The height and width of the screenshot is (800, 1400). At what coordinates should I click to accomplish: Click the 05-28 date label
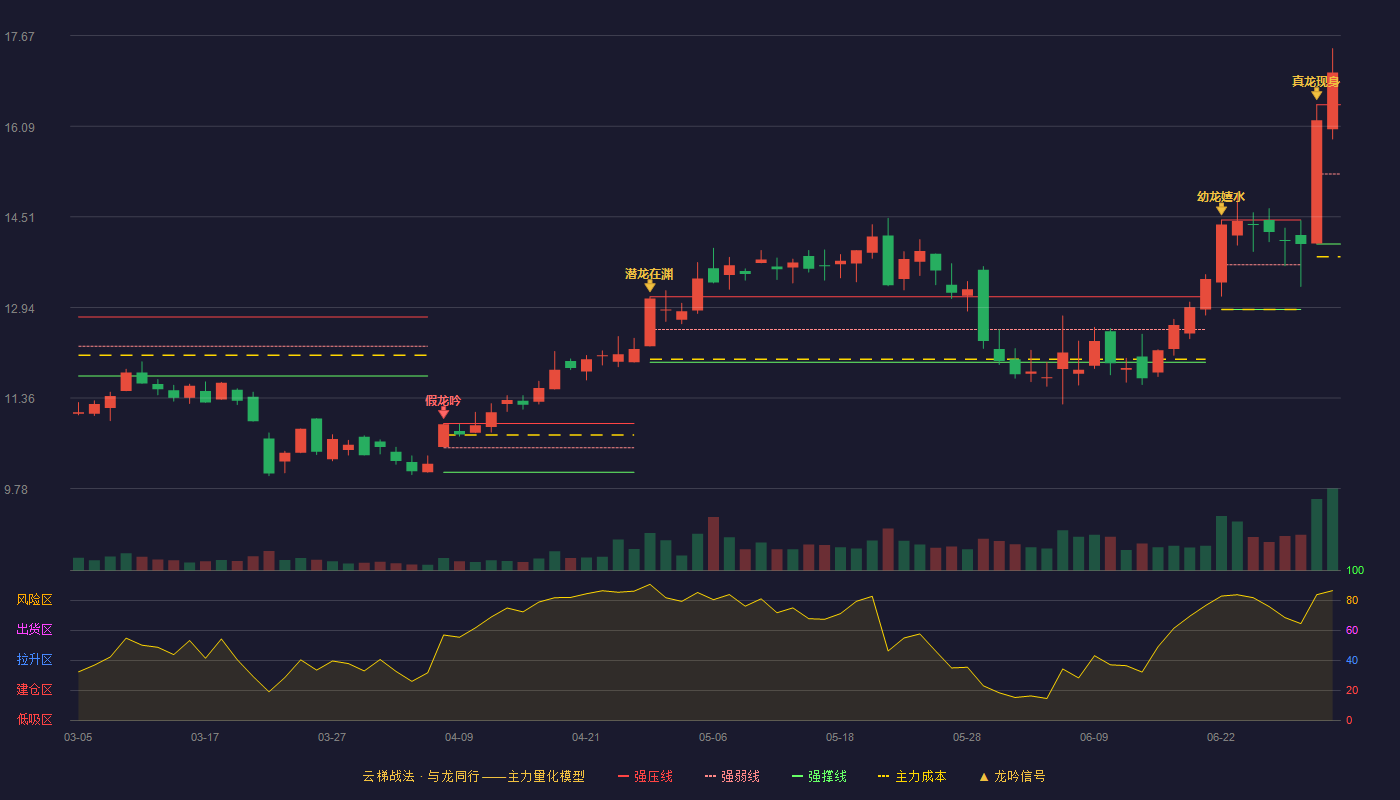click(x=967, y=737)
